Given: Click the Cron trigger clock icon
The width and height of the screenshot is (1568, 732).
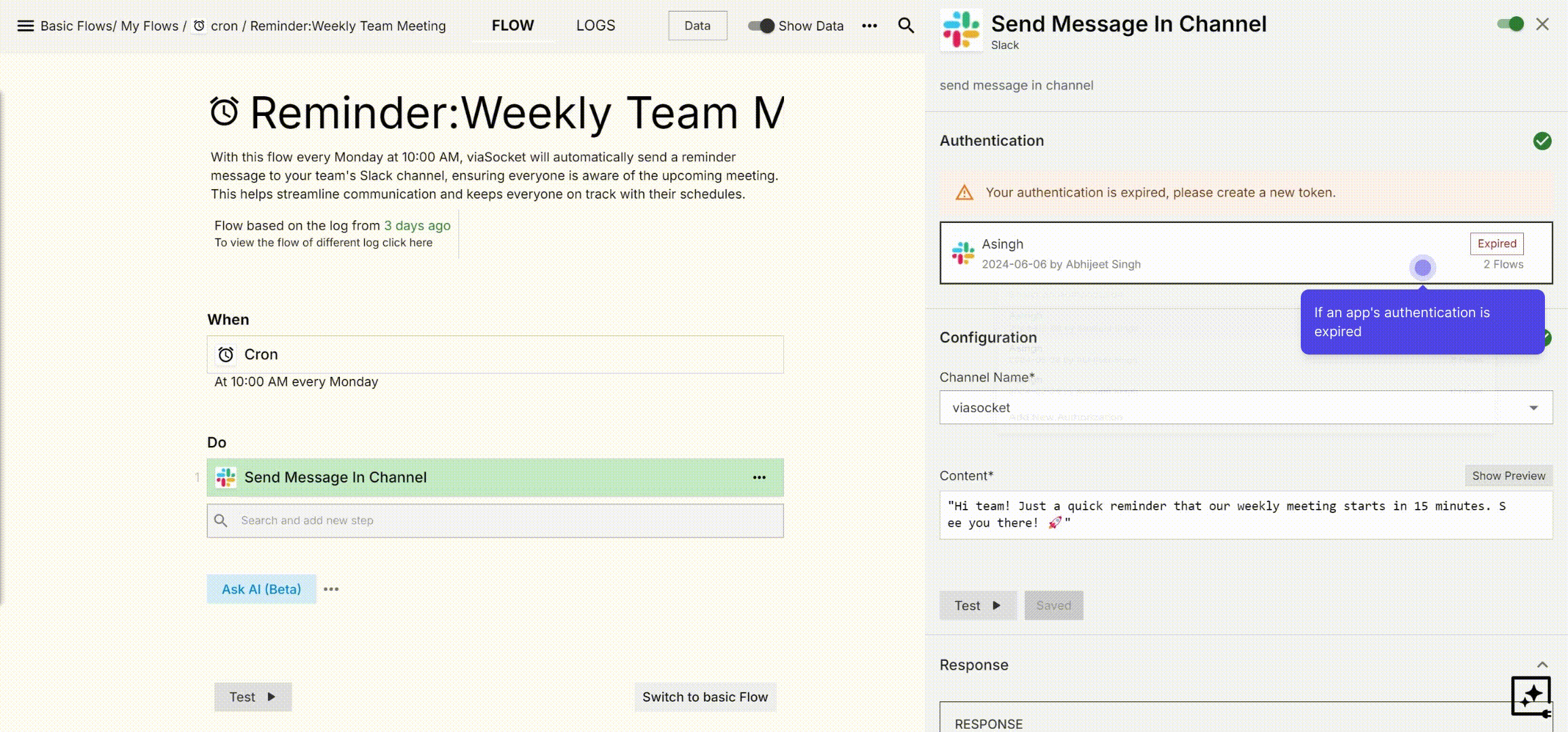Looking at the screenshot, I should 226,354.
